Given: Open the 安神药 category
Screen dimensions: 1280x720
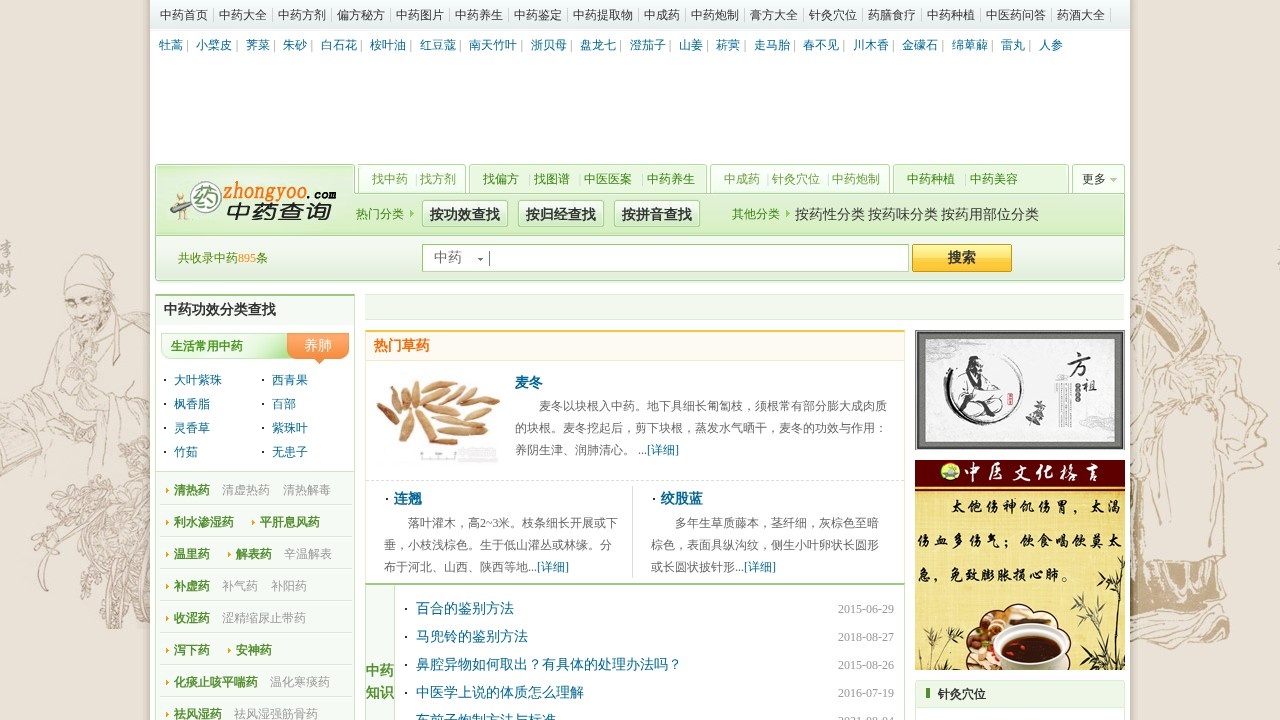Looking at the screenshot, I should 254,650.
